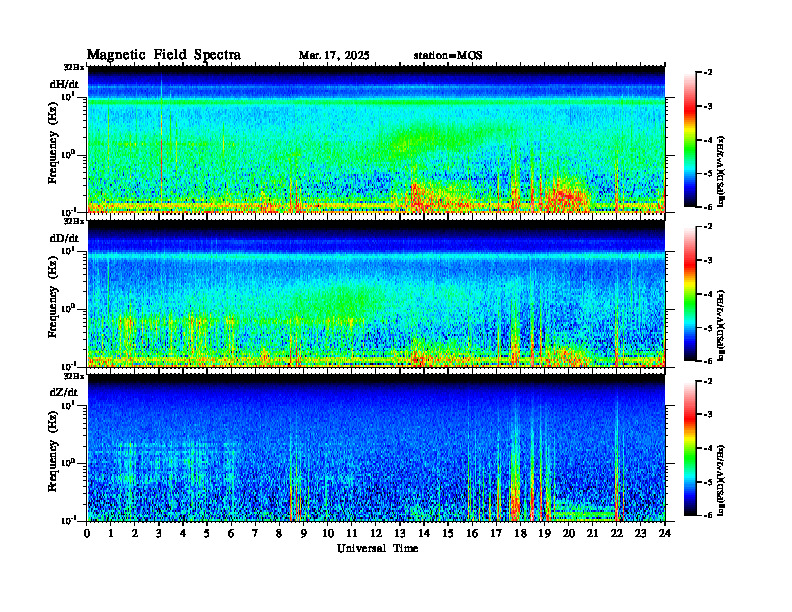Click the "32Hz" label of dD/dt panel
The image size is (792, 612).
74,221
